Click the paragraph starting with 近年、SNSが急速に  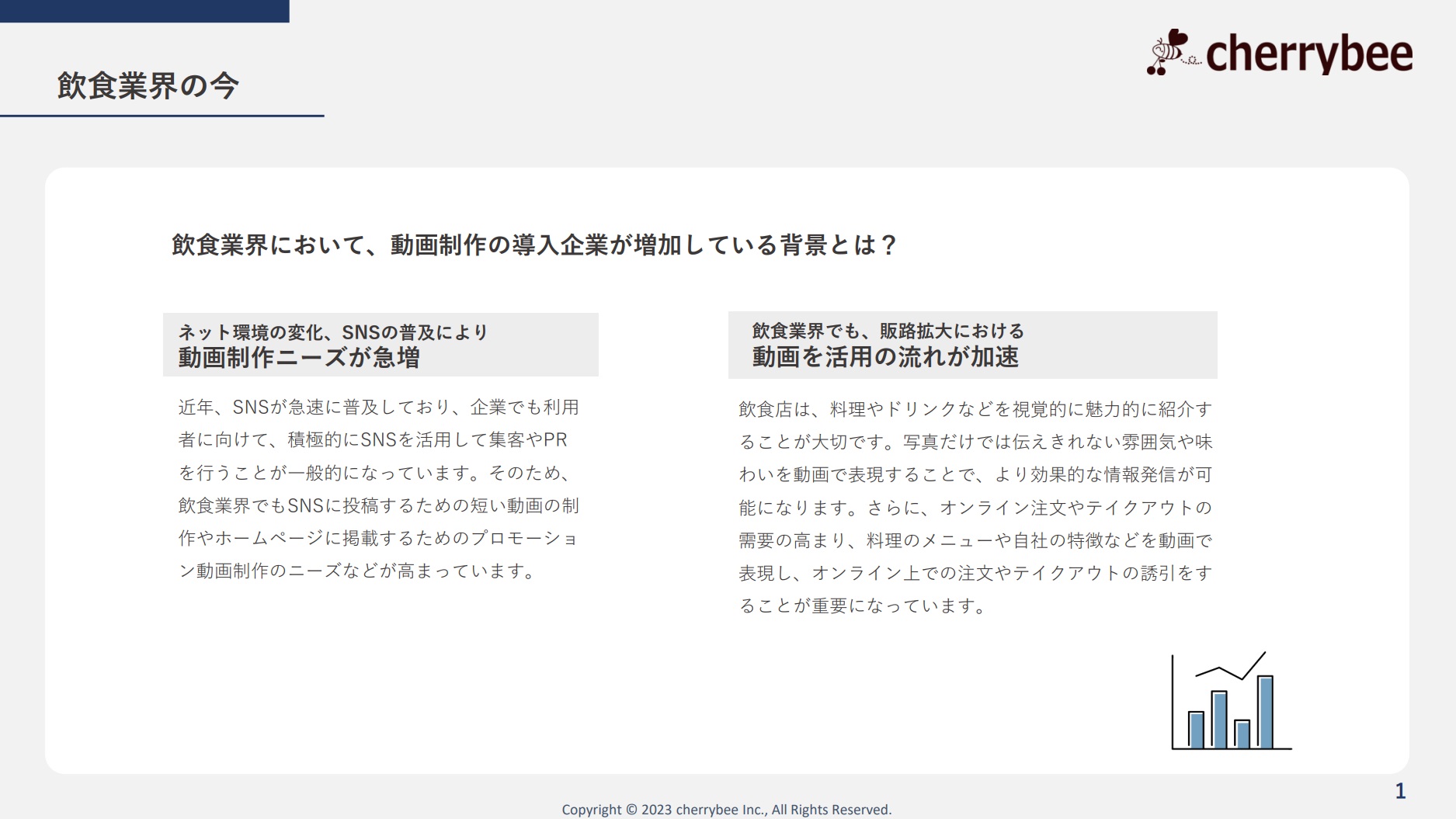click(379, 489)
